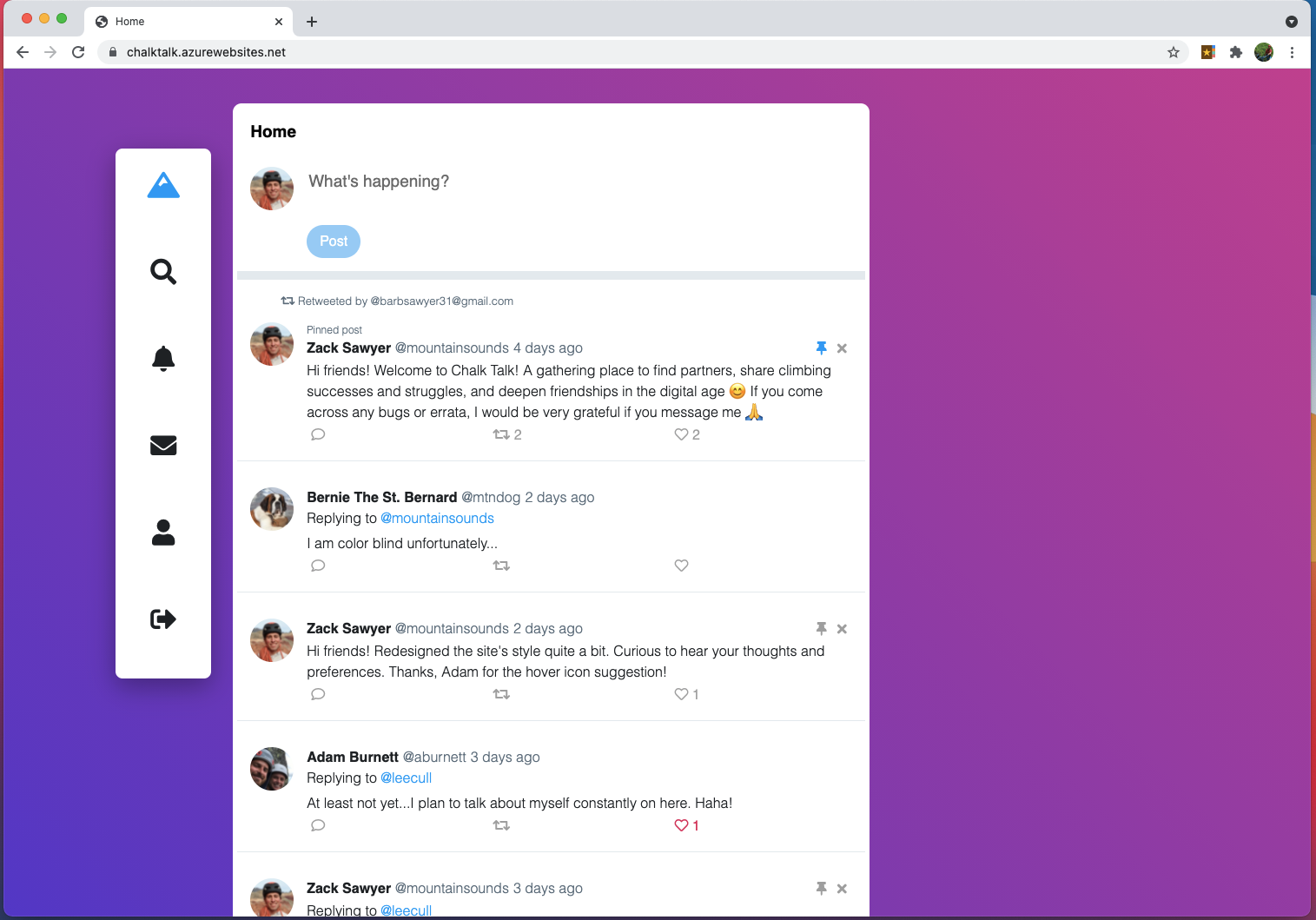Reply to the Welcome to Chalk Talk post

318,434
